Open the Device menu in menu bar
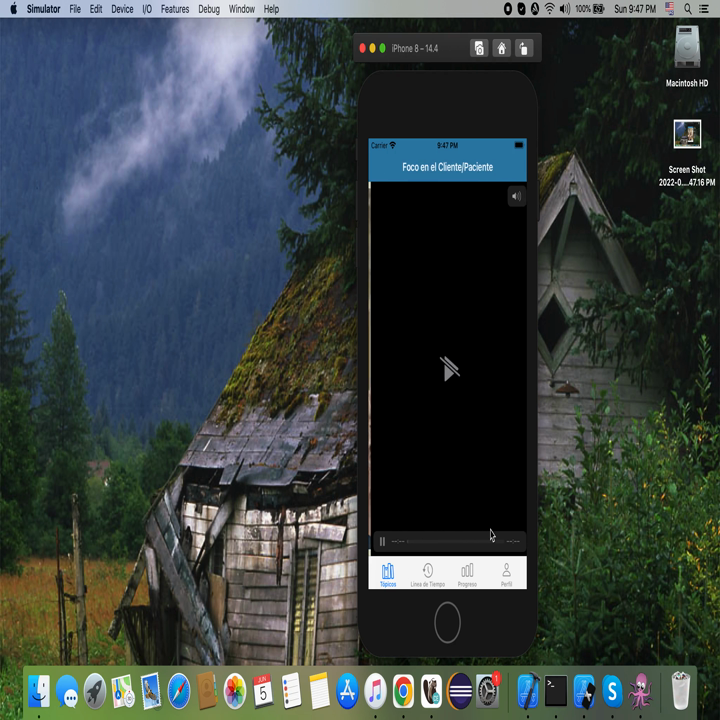Screen dimensions: 720x720 (122, 9)
